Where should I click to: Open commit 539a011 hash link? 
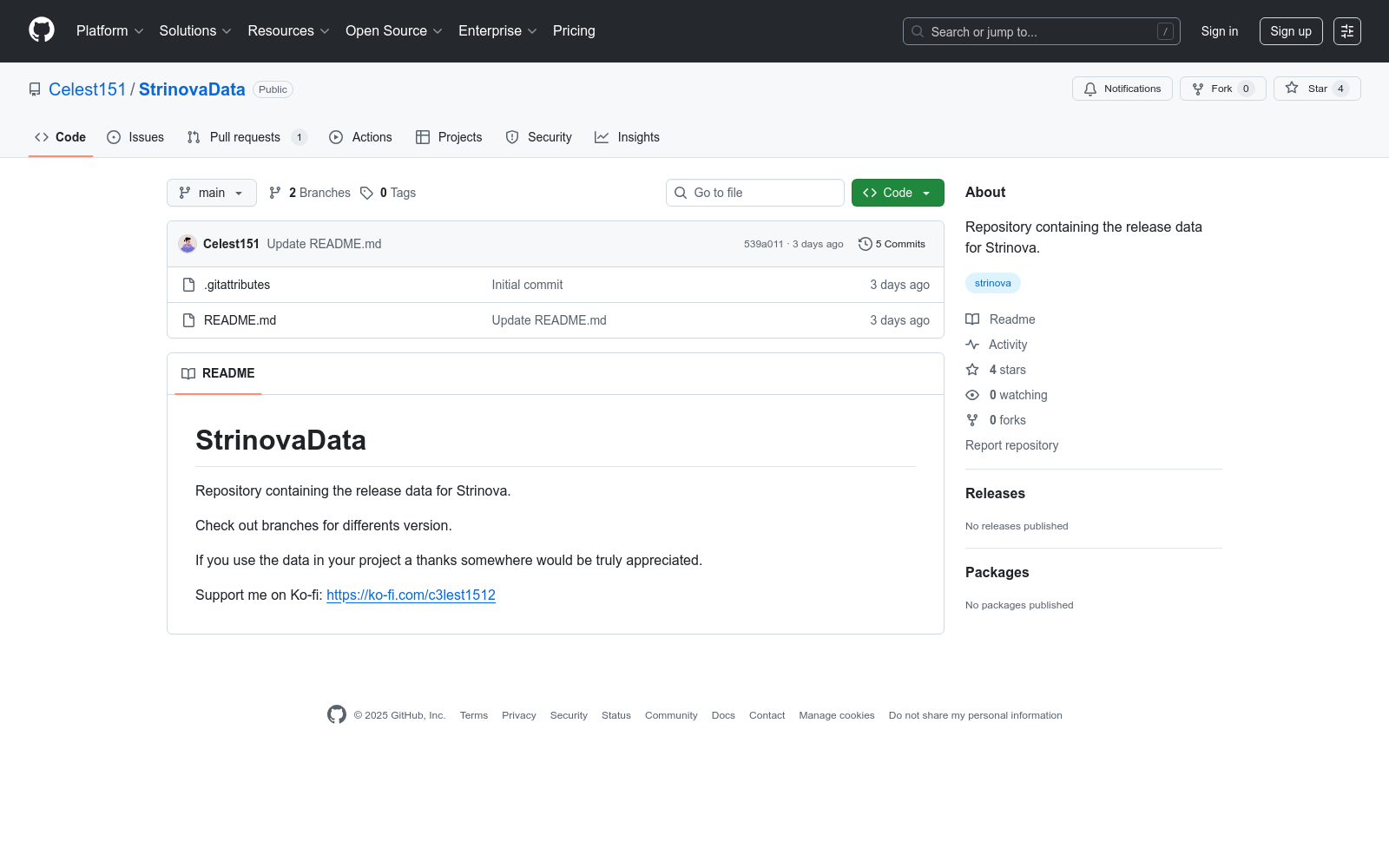click(763, 244)
